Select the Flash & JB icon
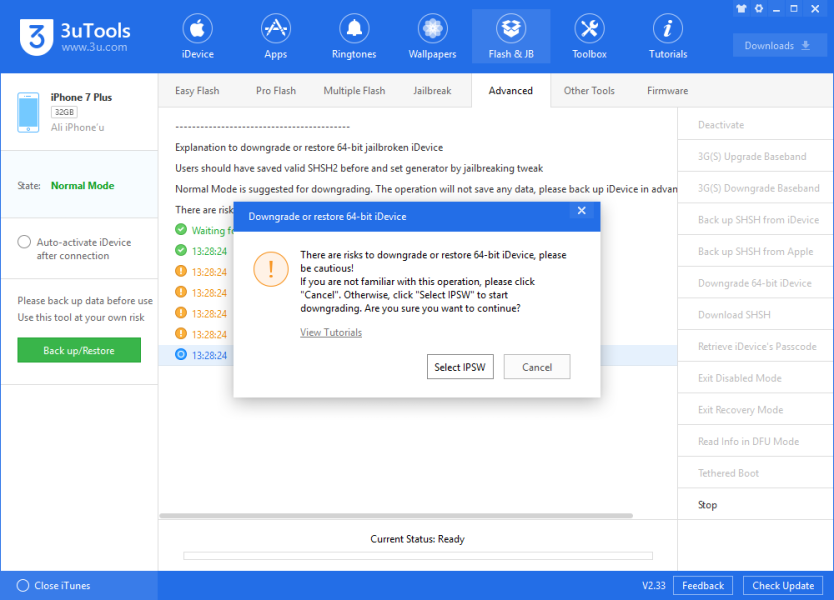This screenshot has height=600, width=834. [x=511, y=28]
